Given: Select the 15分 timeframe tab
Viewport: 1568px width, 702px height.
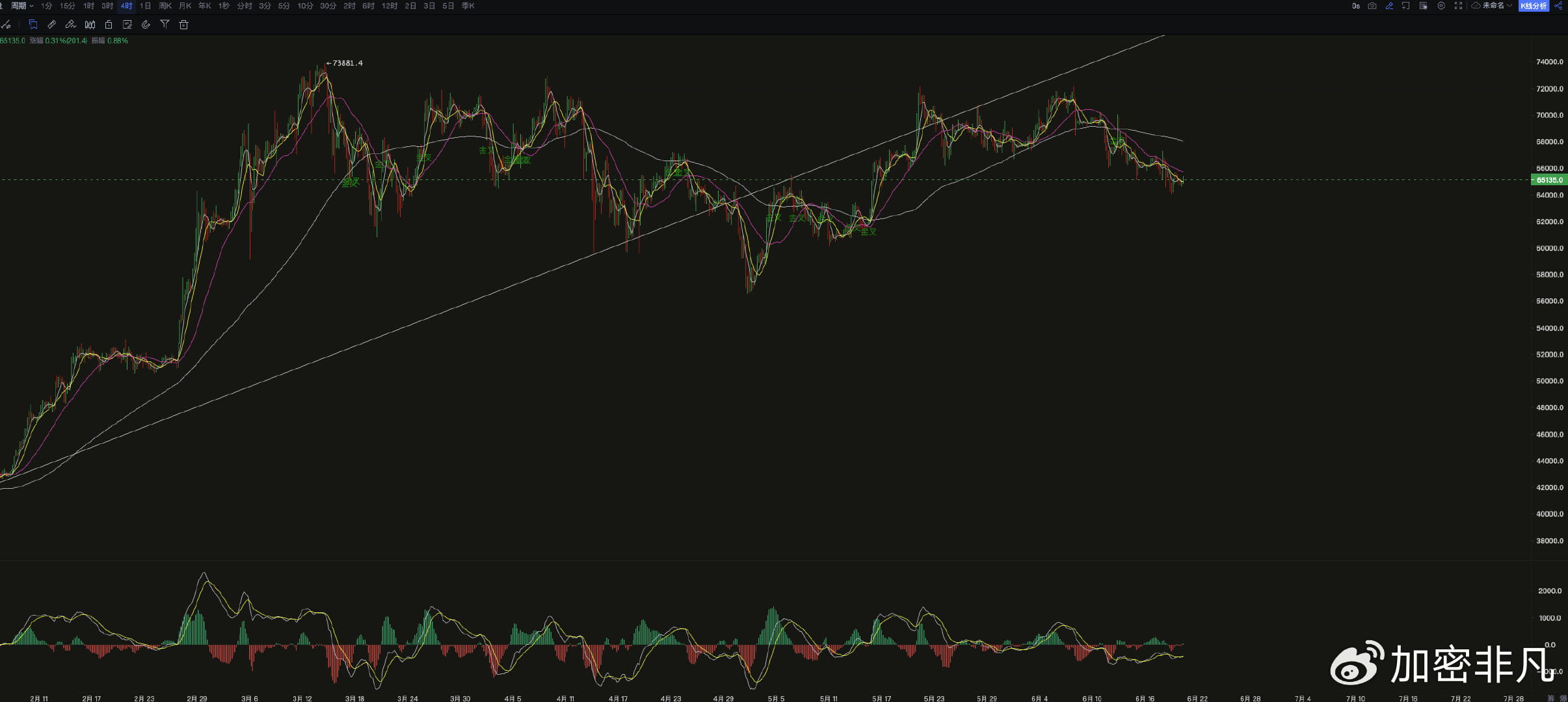Looking at the screenshot, I should (68, 6).
